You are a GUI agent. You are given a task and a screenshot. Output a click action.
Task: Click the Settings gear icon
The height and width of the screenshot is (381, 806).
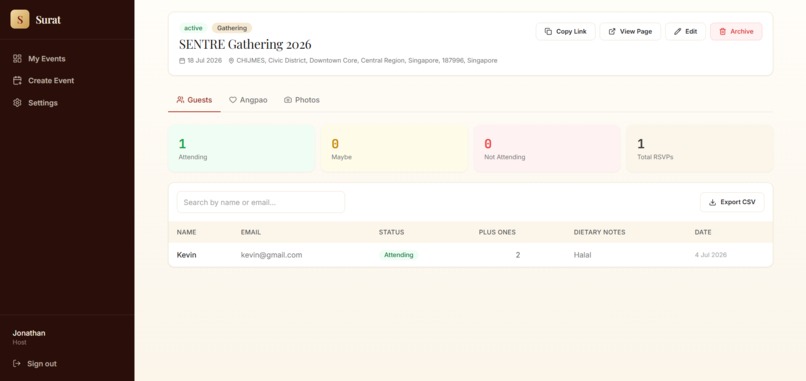point(17,103)
